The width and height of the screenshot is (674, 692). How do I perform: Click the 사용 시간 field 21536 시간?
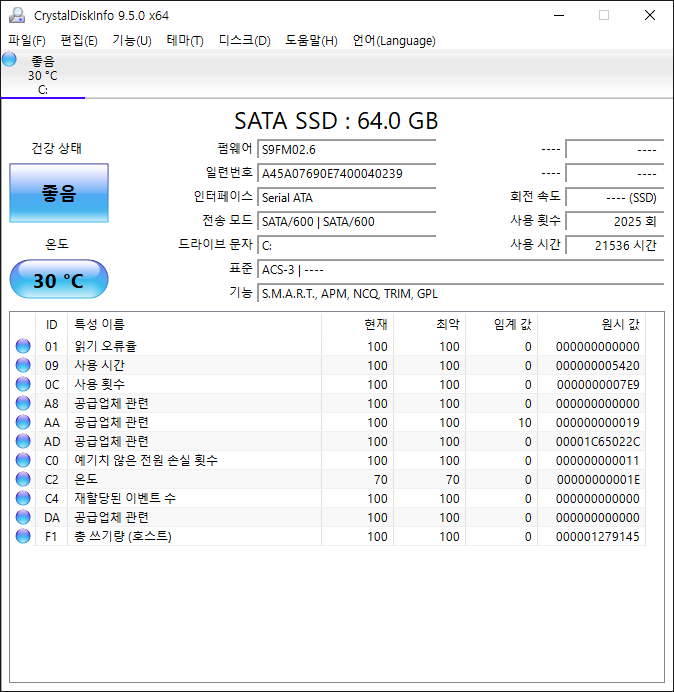(x=615, y=245)
